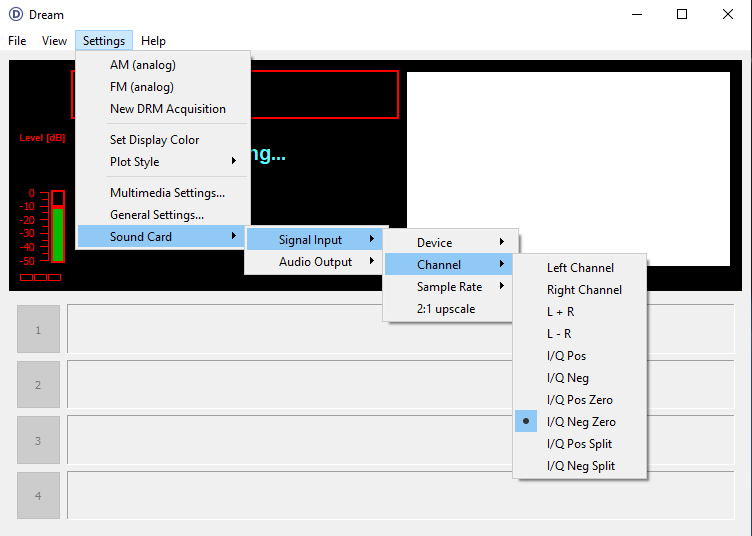Image resolution: width=752 pixels, height=536 pixels.
Task: Expand the Sample Rate submenu
Action: point(450,287)
